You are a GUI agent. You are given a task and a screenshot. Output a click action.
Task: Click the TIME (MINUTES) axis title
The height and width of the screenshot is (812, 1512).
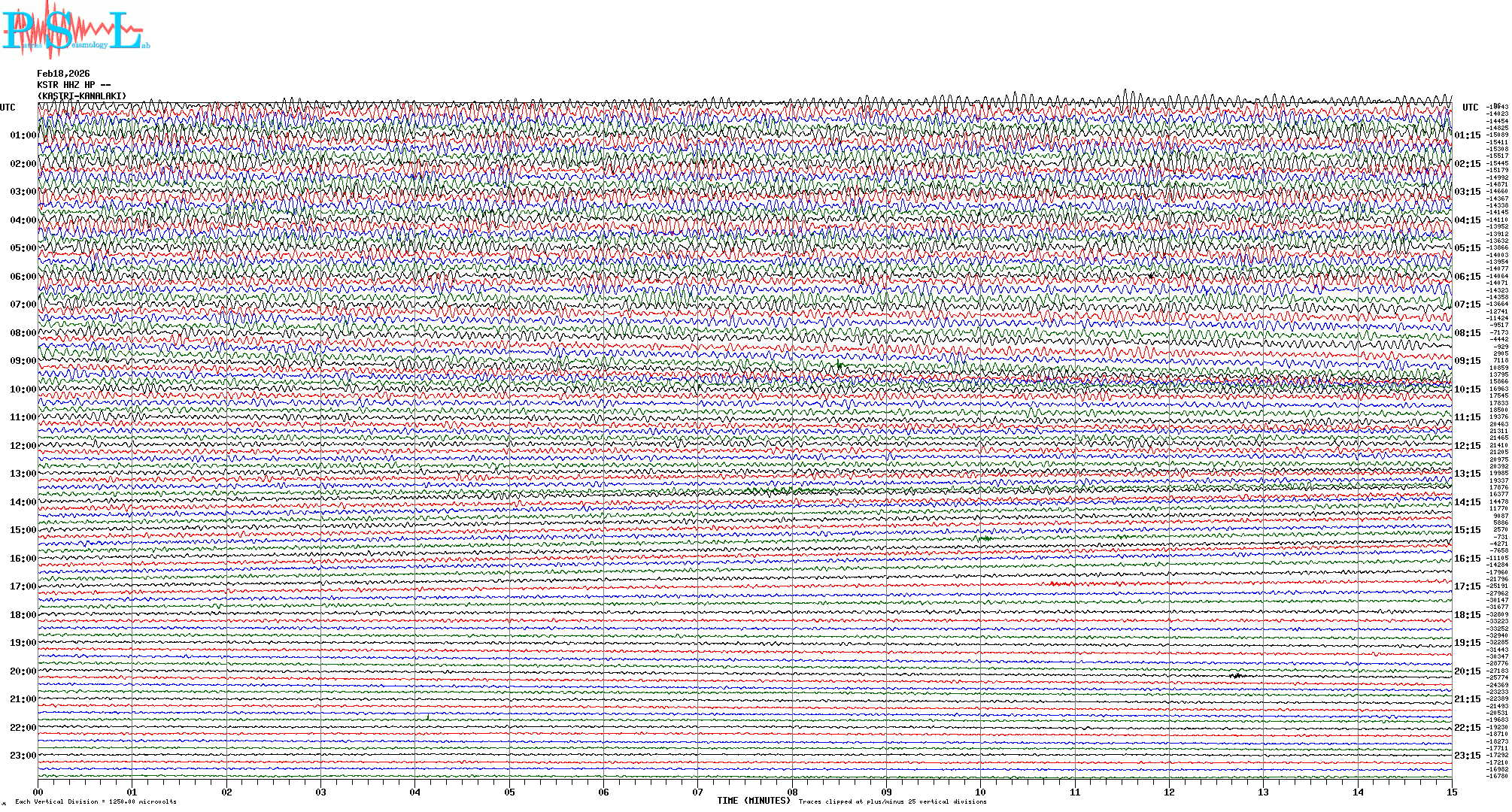tap(753, 801)
